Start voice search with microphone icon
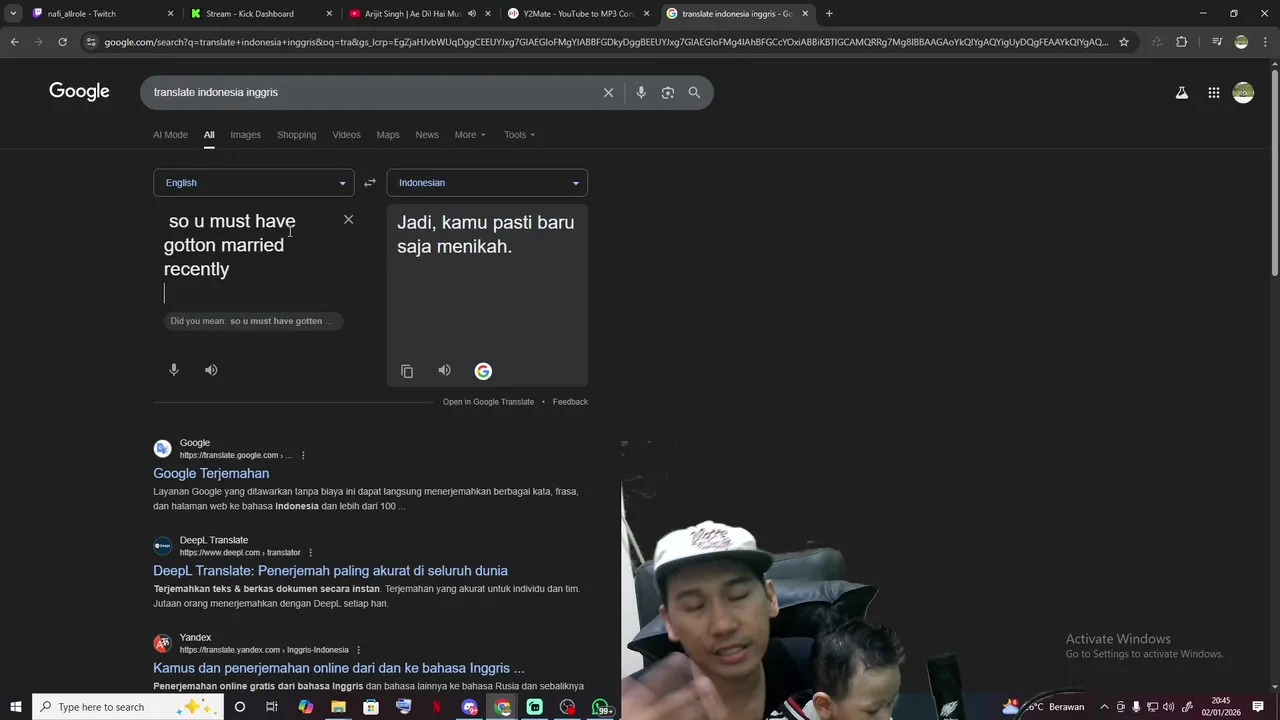This screenshot has height=720, width=1280. pyautogui.click(x=641, y=92)
